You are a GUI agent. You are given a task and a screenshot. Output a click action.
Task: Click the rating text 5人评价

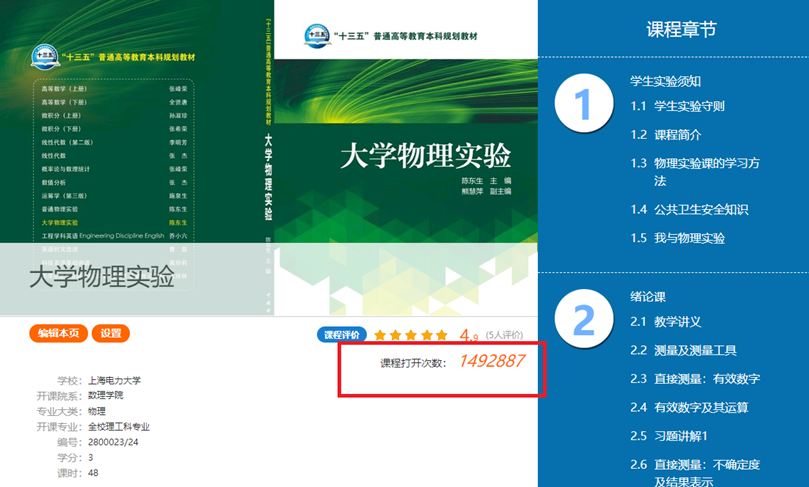(504, 335)
